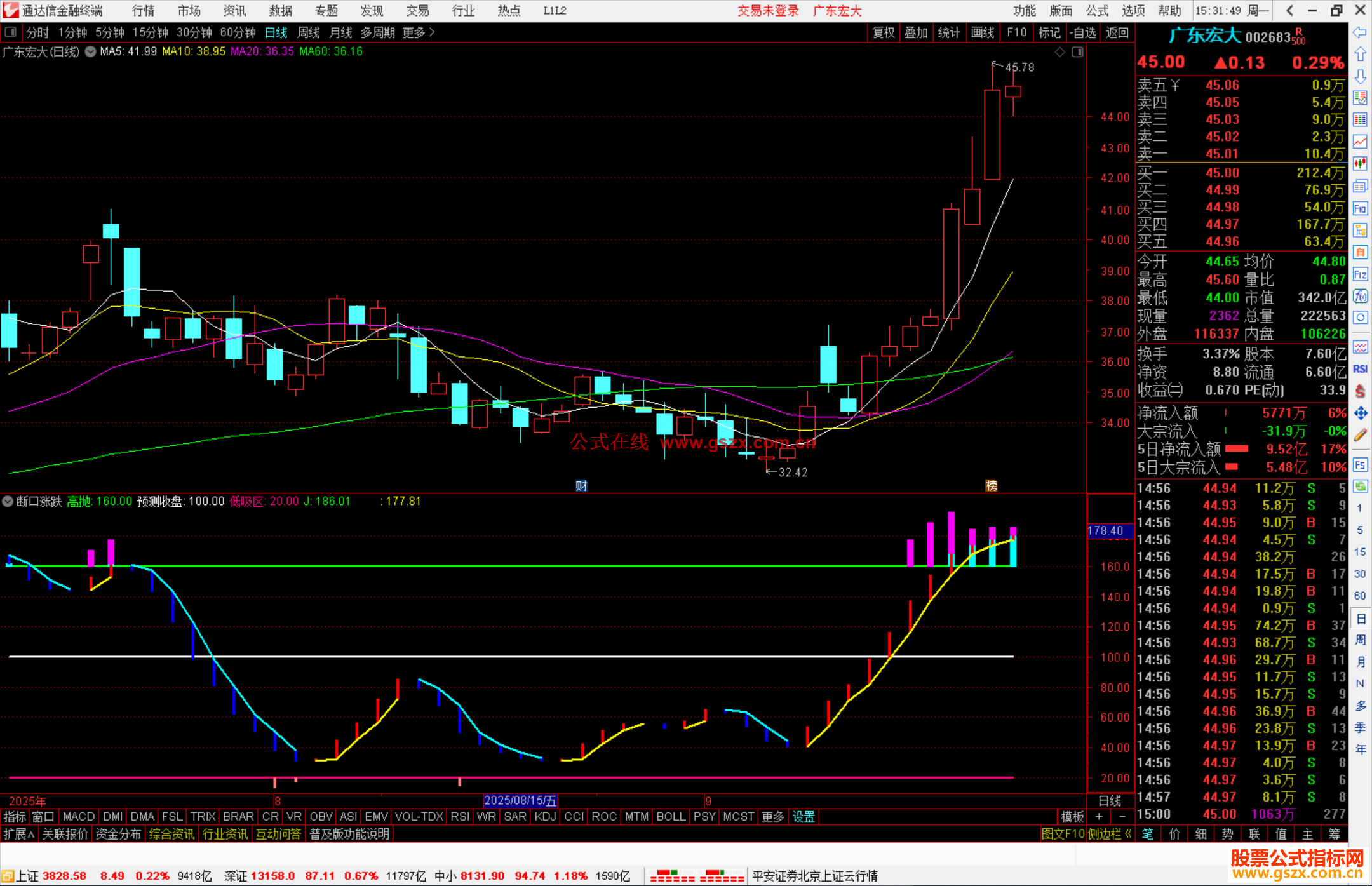
Task: Open the hierarchy tree icon in sidebar
Action: 1360,230
